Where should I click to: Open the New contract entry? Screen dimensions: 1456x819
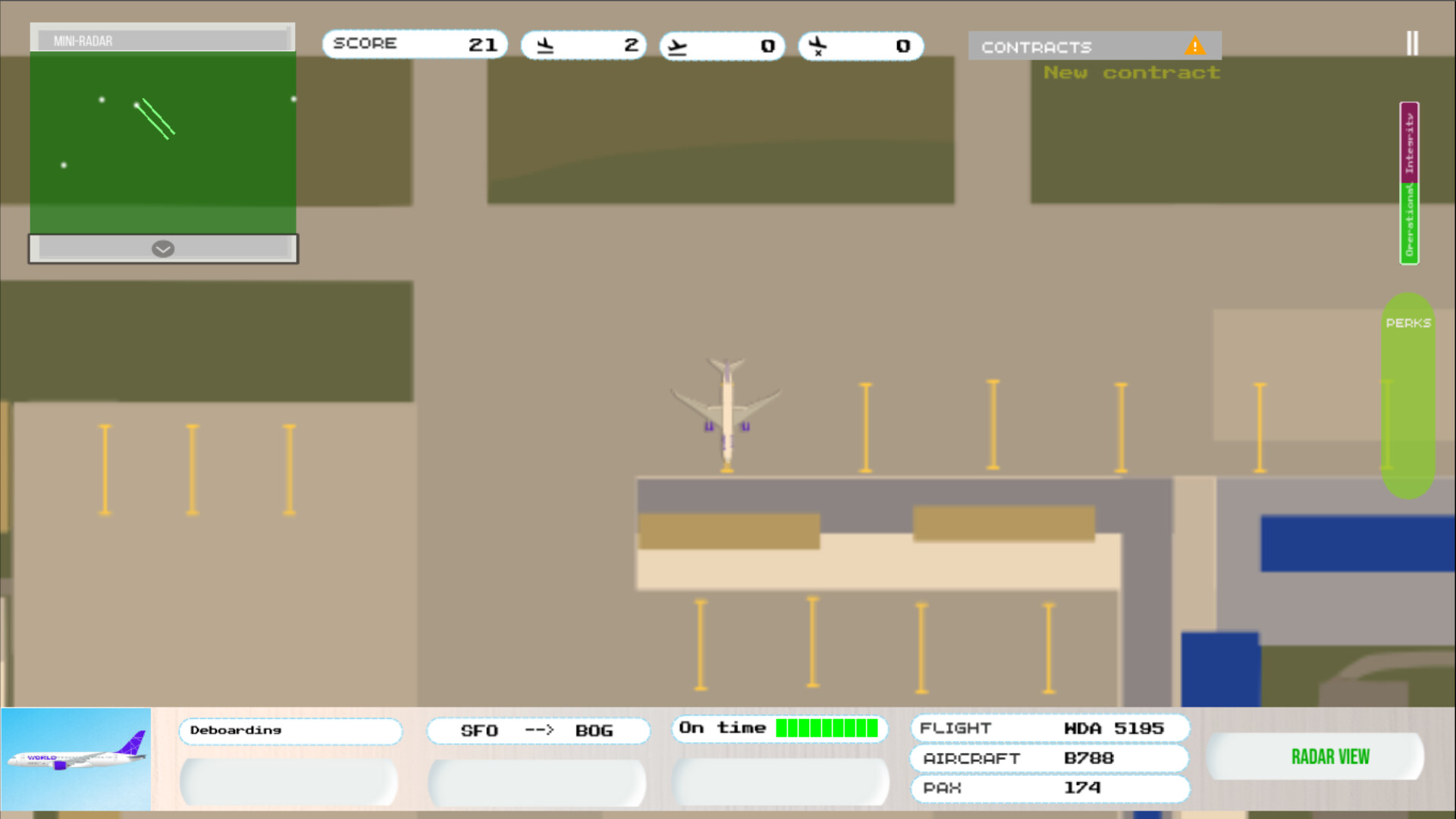click(x=1131, y=73)
